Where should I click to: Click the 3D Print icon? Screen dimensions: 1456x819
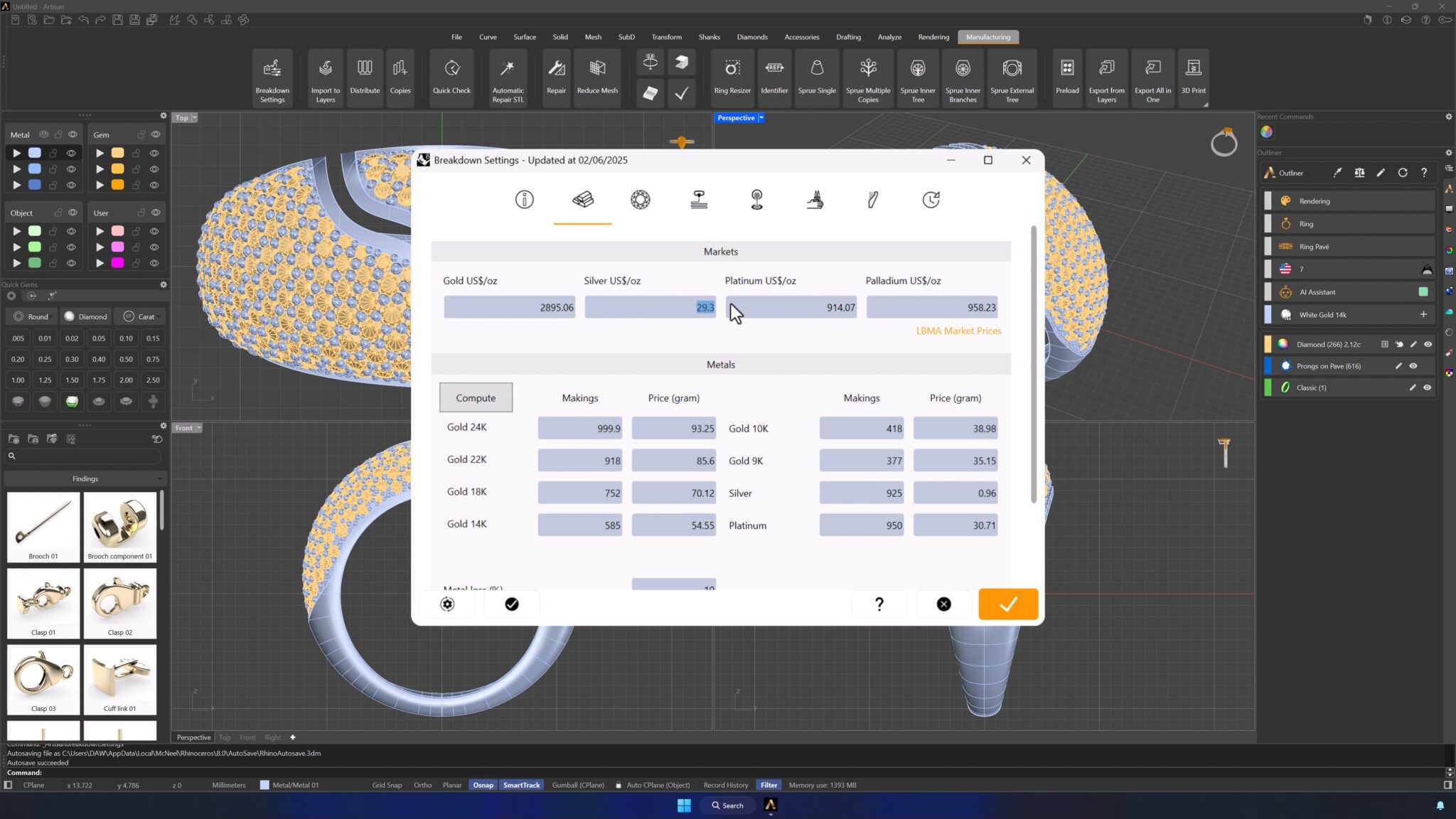click(1193, 77)
